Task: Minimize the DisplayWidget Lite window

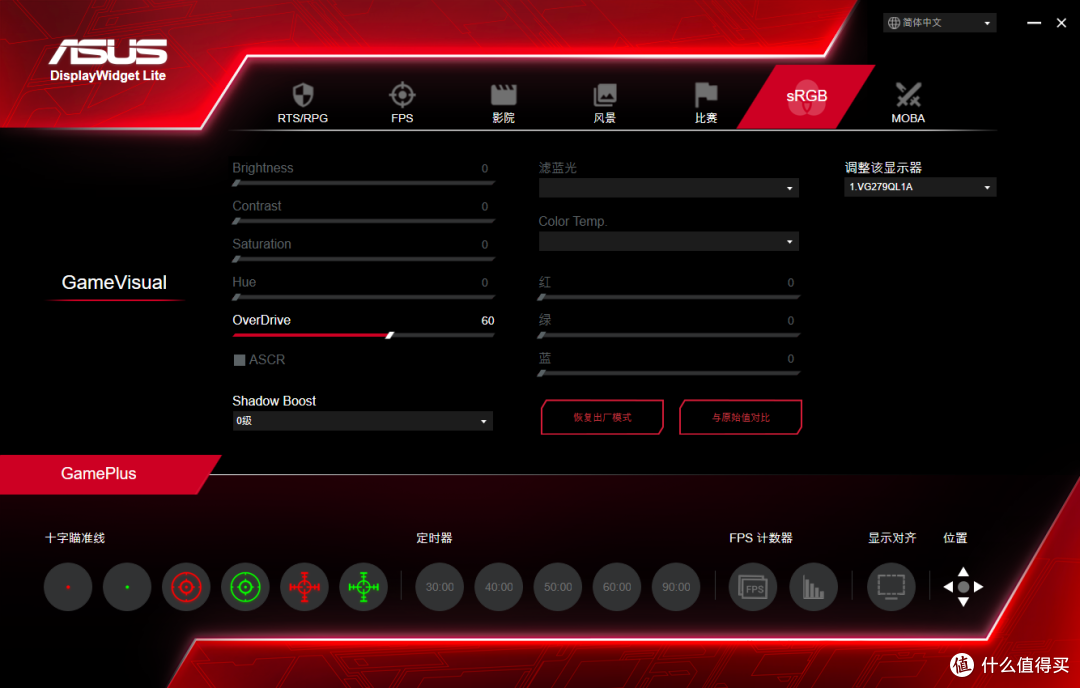Action: coord(1034,23)
